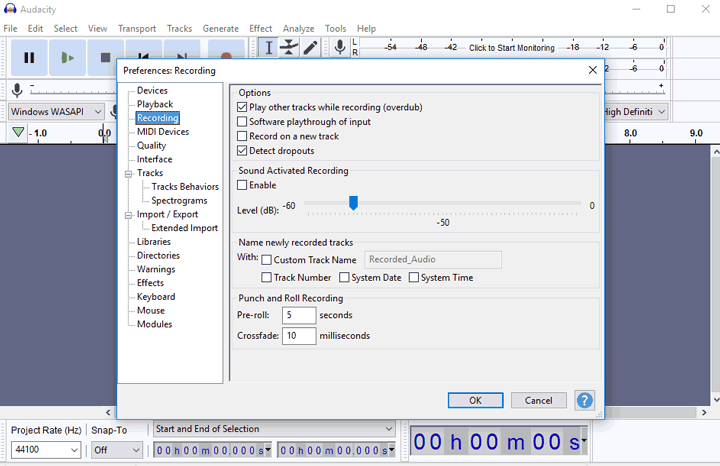Viewport: 720px width, 466px height.
Task: Open the Generate menu
Action: click(220, 29)
